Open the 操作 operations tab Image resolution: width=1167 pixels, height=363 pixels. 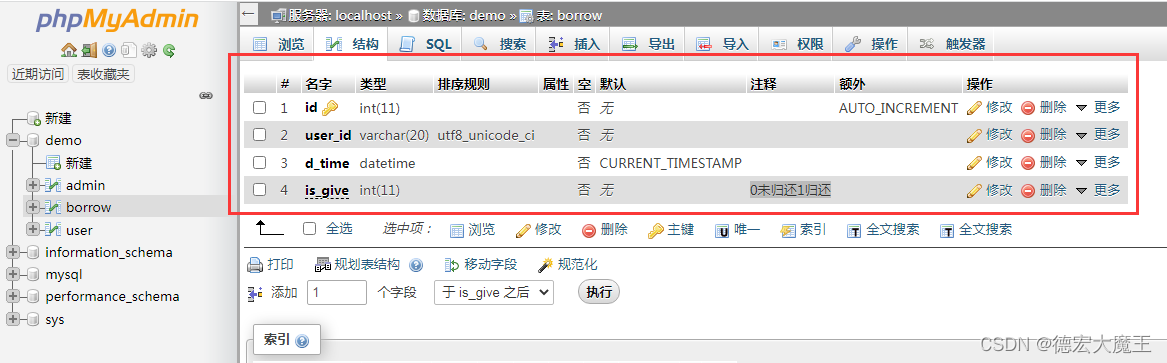(871, 45)
